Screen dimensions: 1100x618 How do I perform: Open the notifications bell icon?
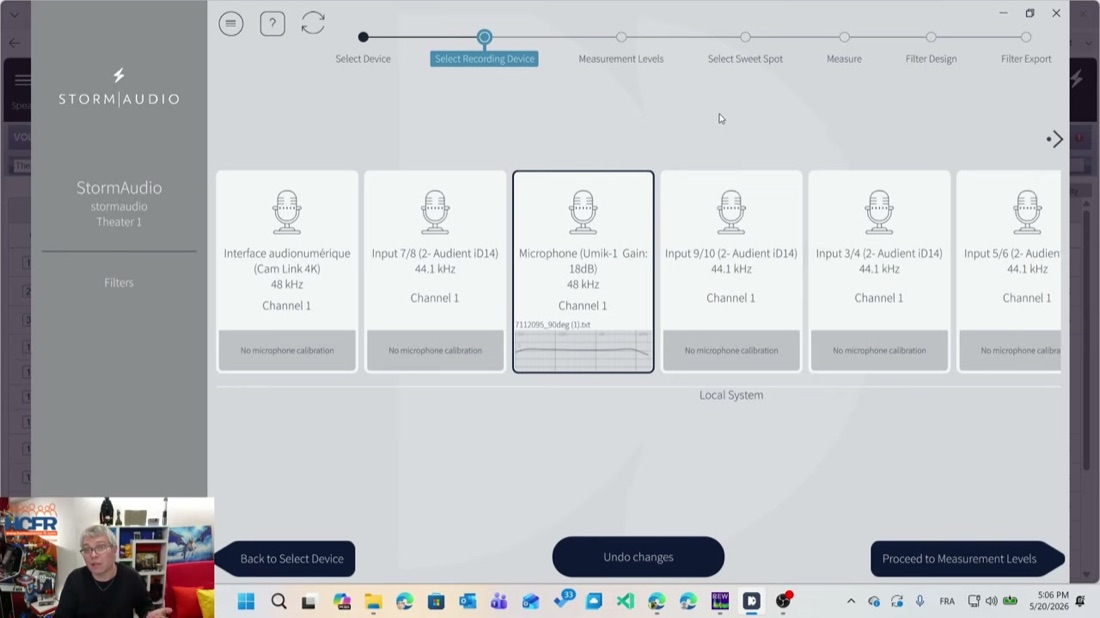pos(1080,601)
